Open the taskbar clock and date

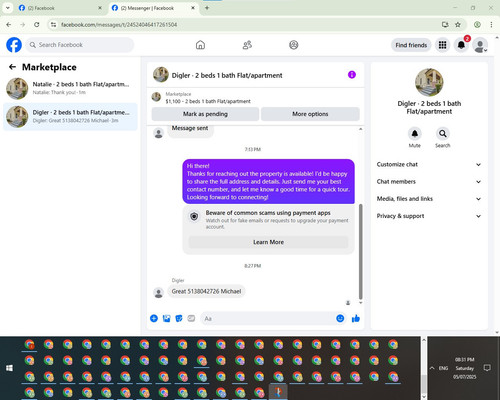tap(465, 368)
